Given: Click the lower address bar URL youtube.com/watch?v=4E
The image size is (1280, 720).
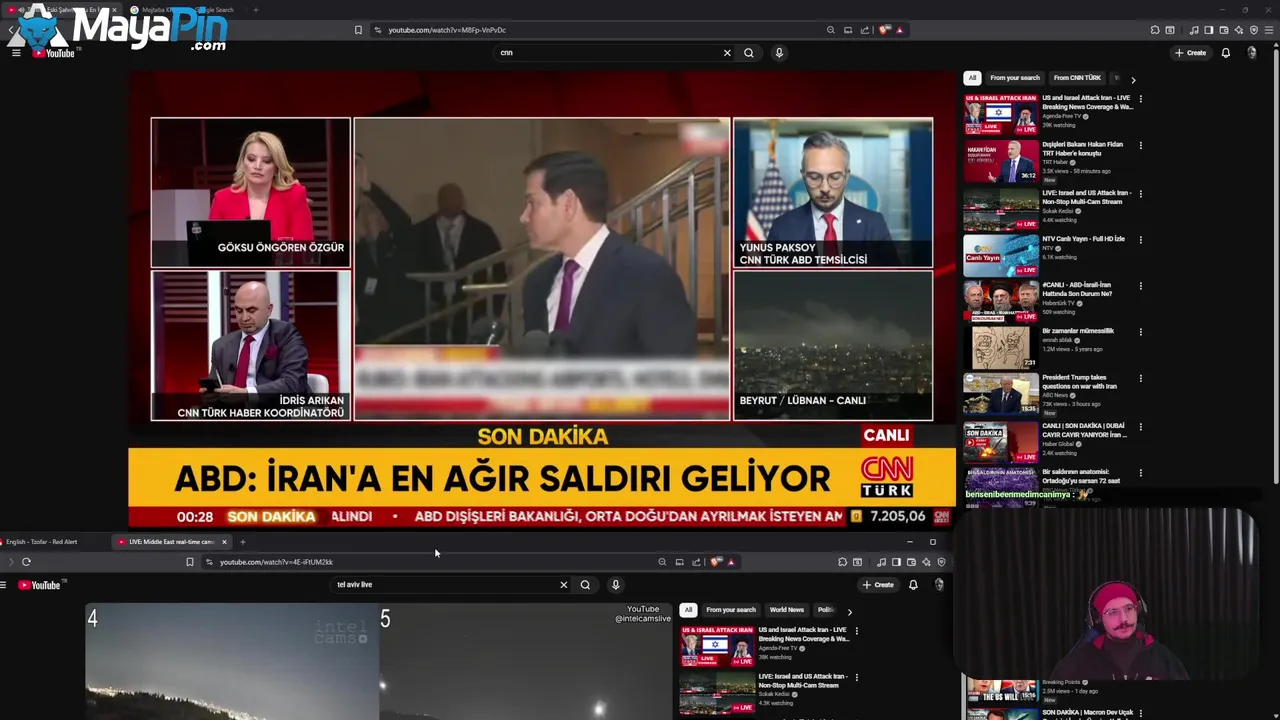Looking at the screenshot, I should pos(276,562).
